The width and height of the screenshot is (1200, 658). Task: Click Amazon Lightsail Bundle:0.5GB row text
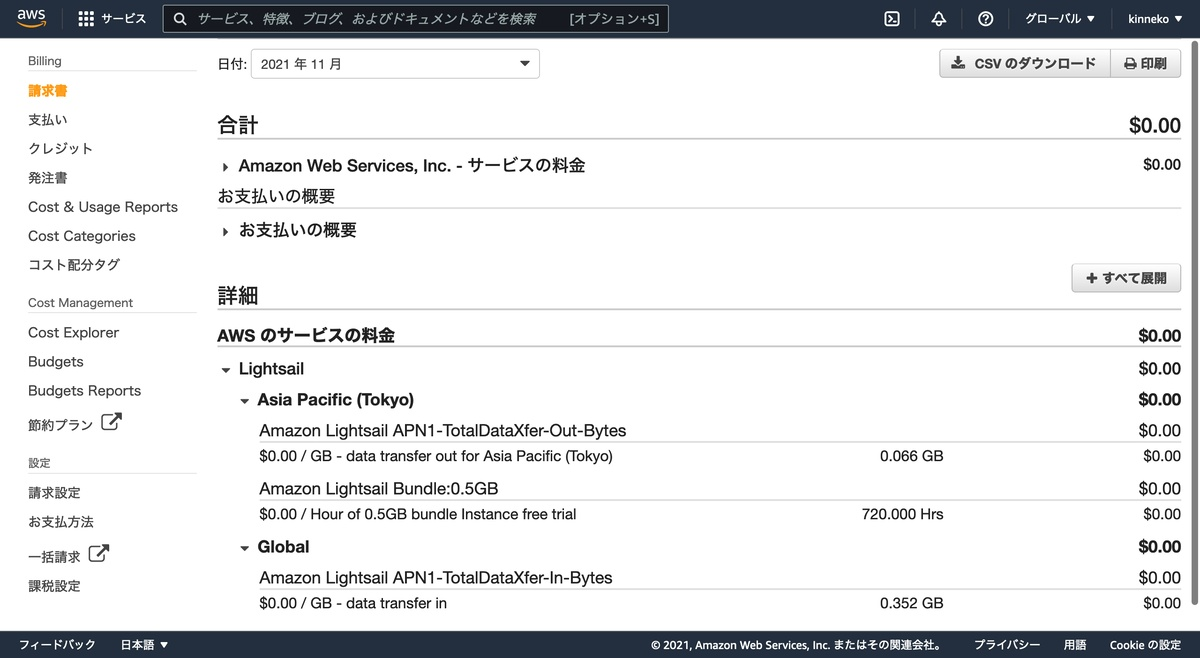(x=379, y=489)
